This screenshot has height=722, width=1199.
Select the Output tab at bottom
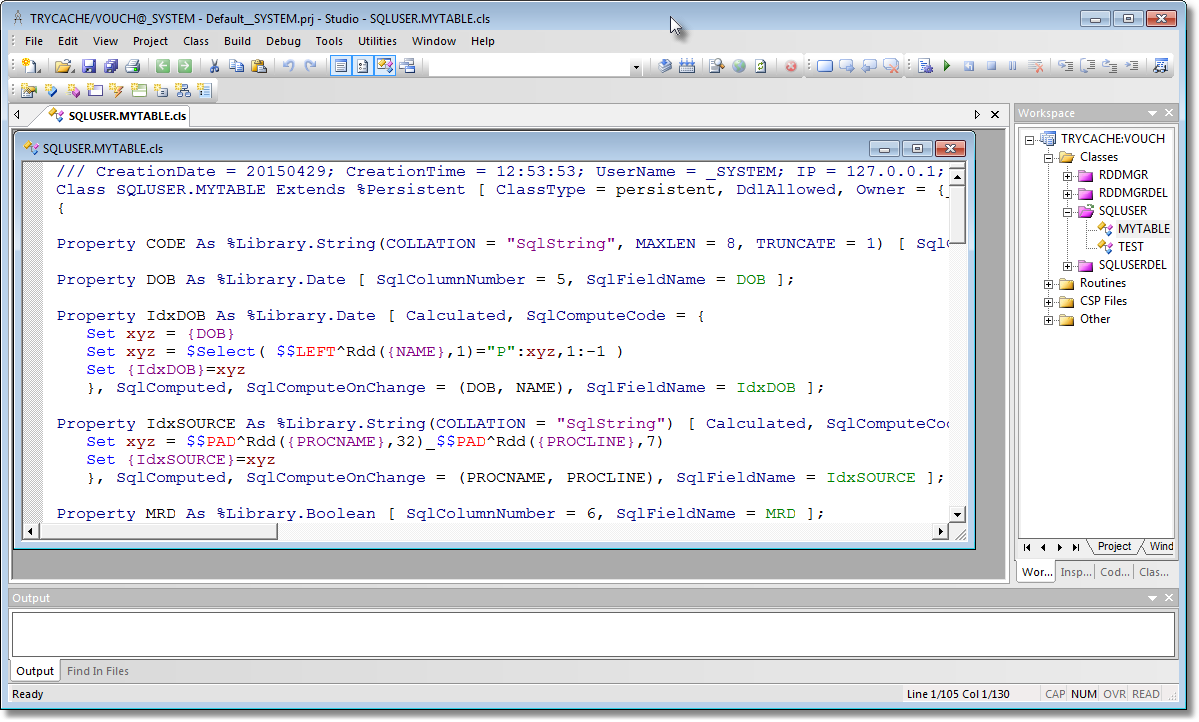(x=35, y=671)
